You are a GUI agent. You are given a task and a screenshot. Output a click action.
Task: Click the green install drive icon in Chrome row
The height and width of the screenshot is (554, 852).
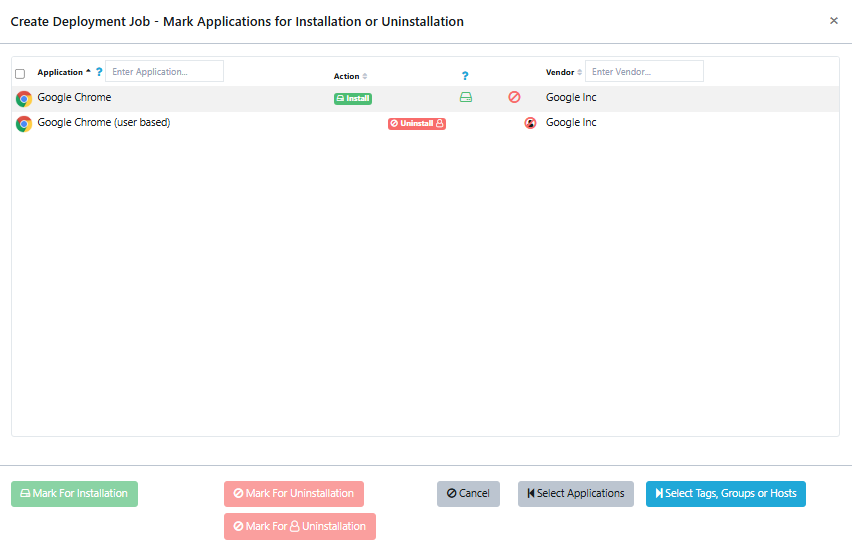(x=465, y=98)
